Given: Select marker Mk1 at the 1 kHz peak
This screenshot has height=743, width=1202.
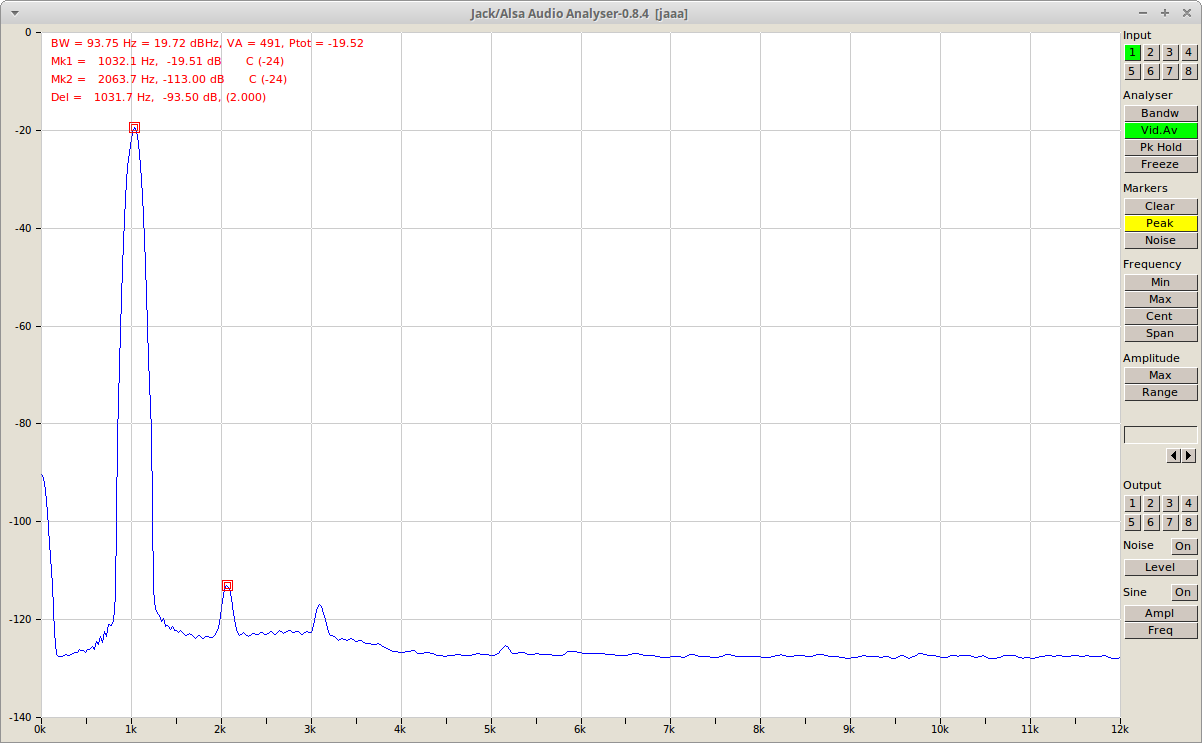Looking at the screenshot, I should point(134,128).
